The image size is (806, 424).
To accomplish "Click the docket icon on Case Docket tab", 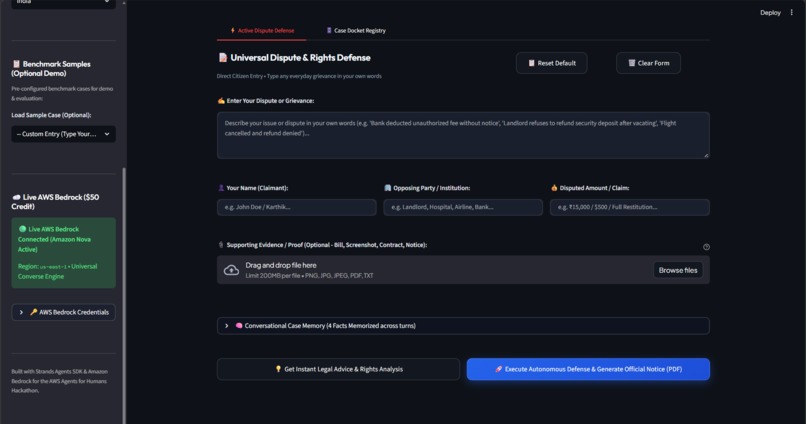I will point(329,30).
